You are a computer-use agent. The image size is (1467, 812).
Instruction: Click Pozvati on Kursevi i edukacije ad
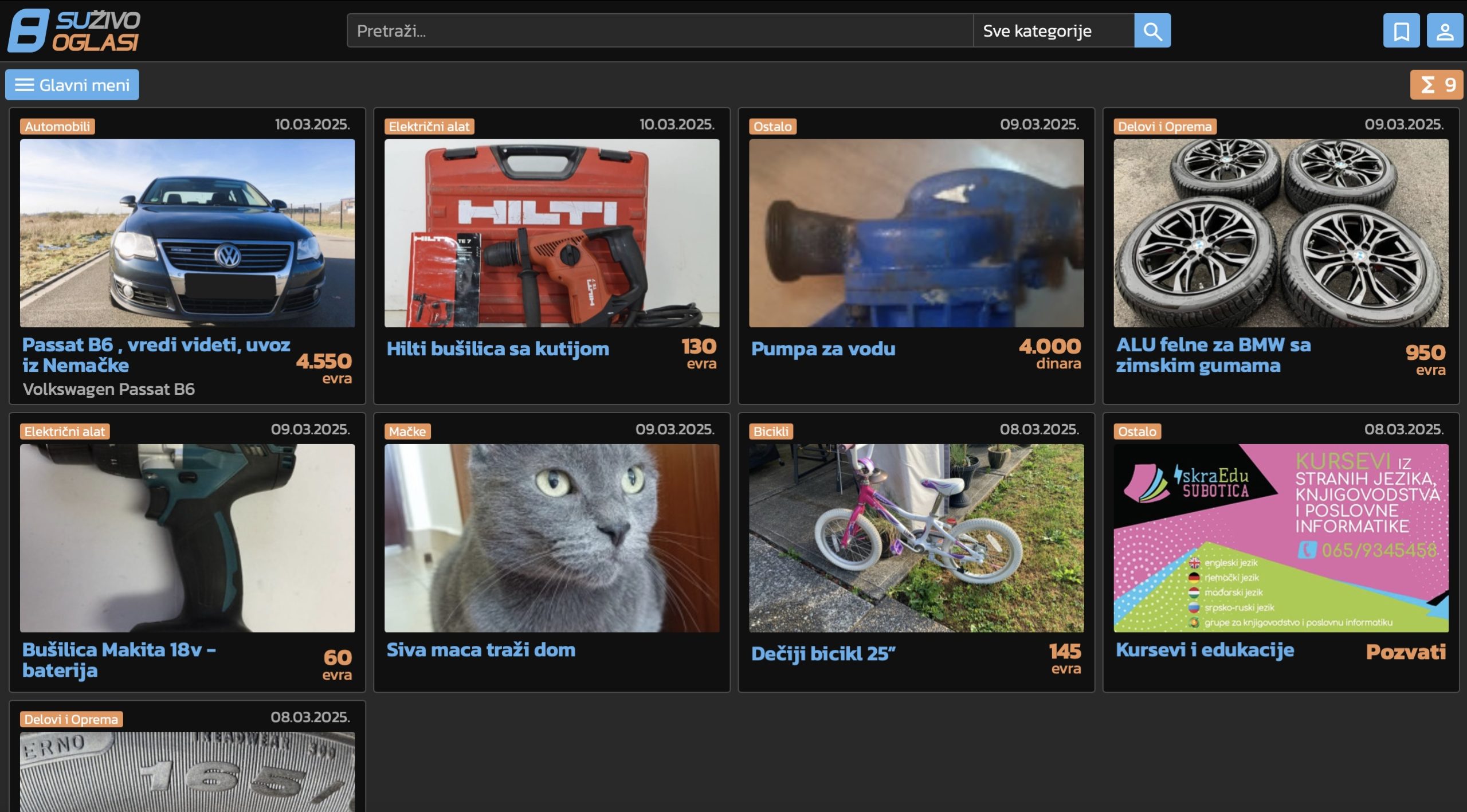(1406, 652)
